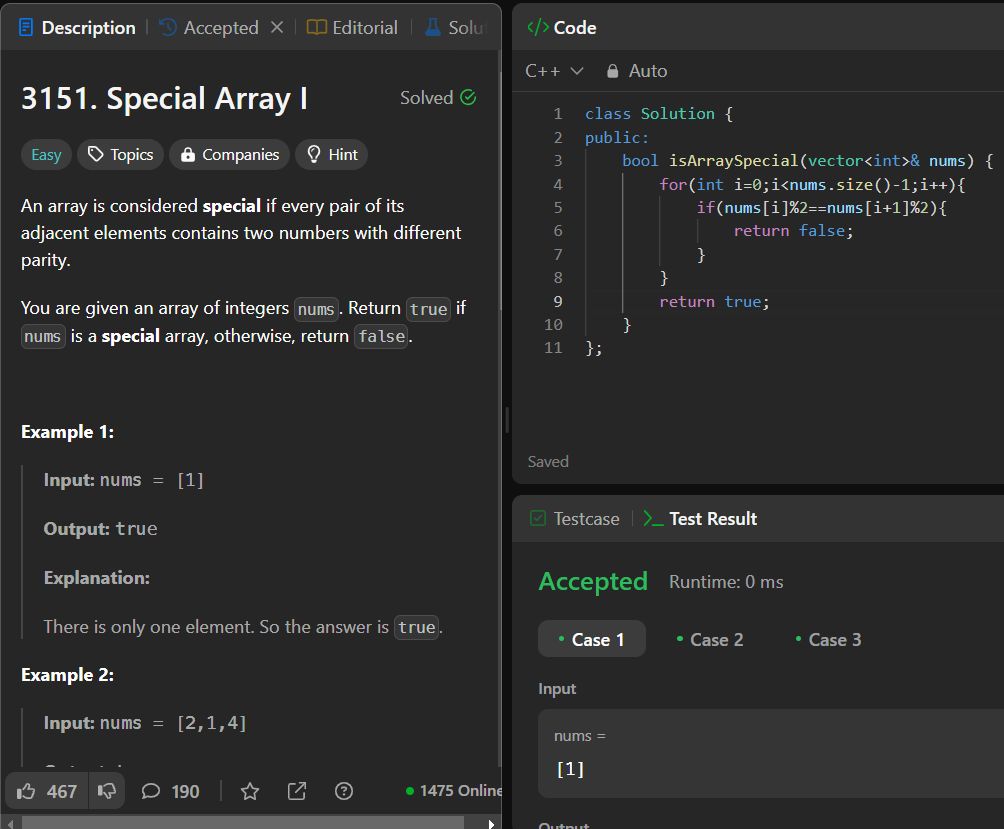Click the 1475 Online indicator
Image resolution: width=1004 pixels, height=829 pixels.
[454, 791]
